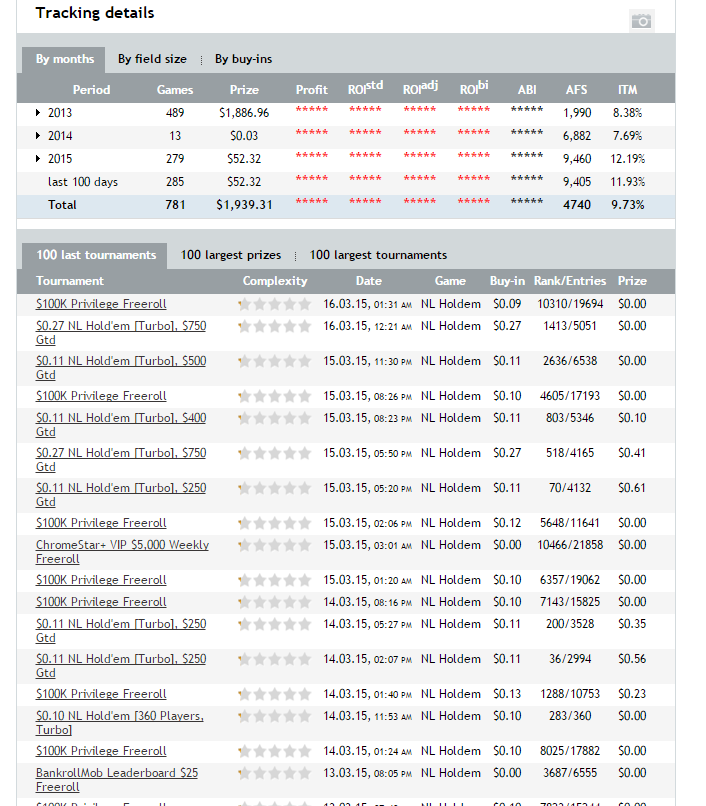
Task: Click the Buy-in column header
Action: click(x=507, y=281)
